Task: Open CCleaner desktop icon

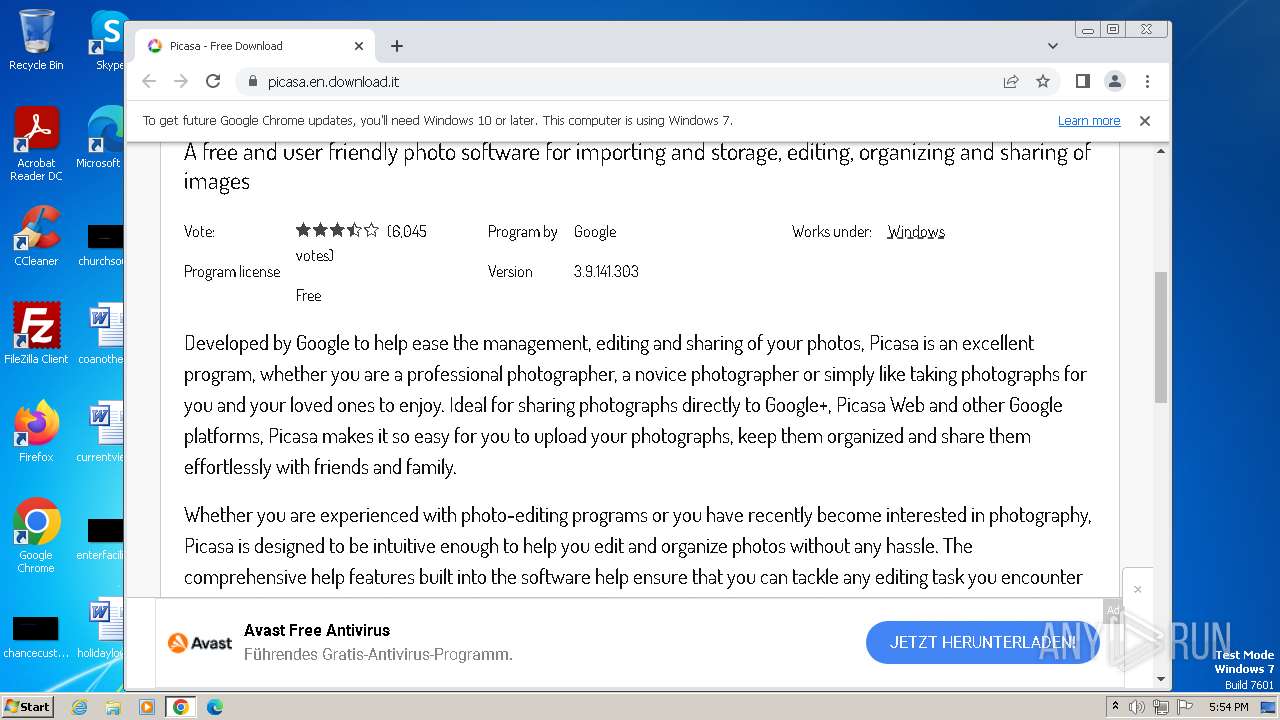Action: pyautogui.click(x=36, y=236)
